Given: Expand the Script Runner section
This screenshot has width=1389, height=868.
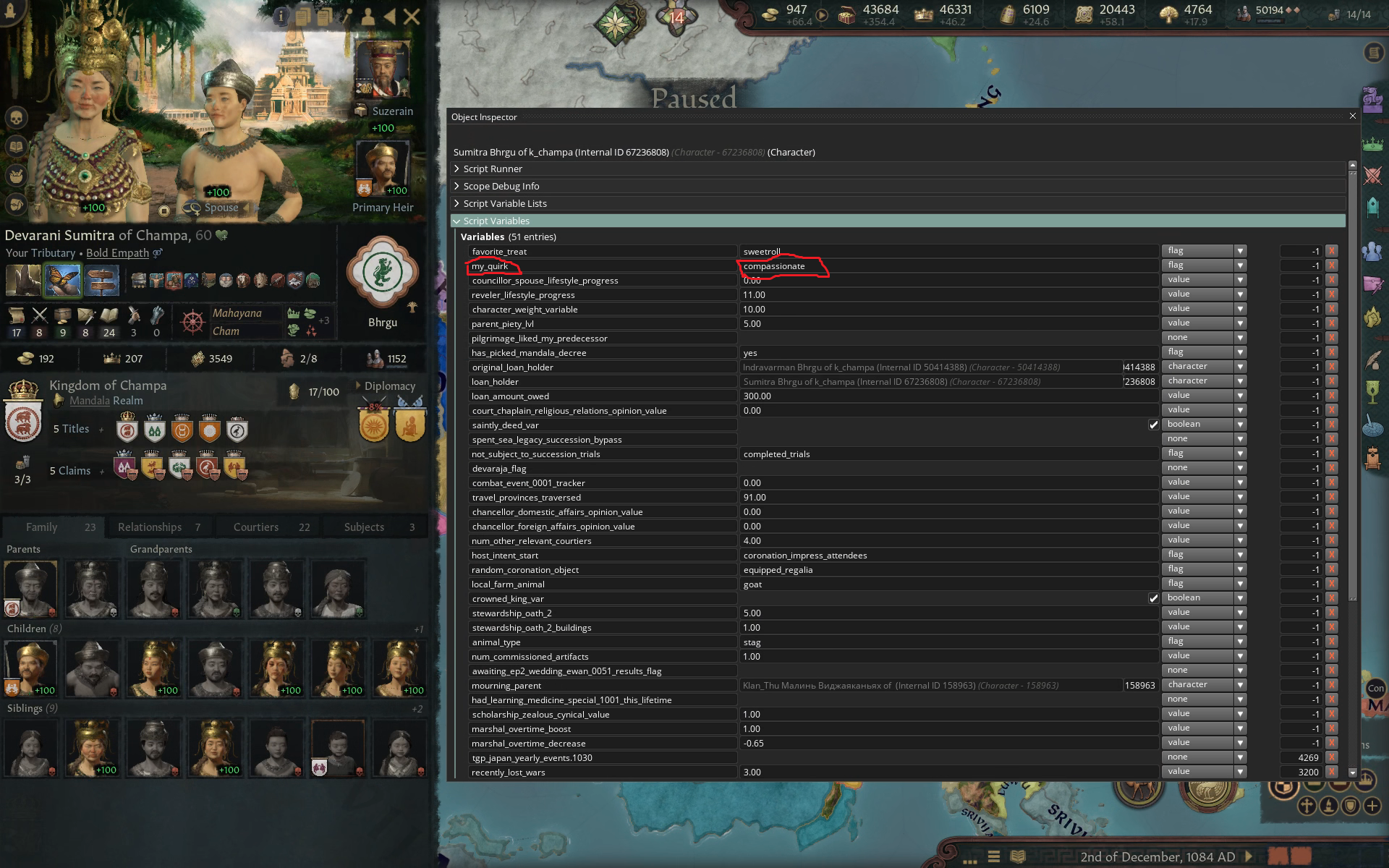Looking at the screenshot, I should tap(492, 169).
